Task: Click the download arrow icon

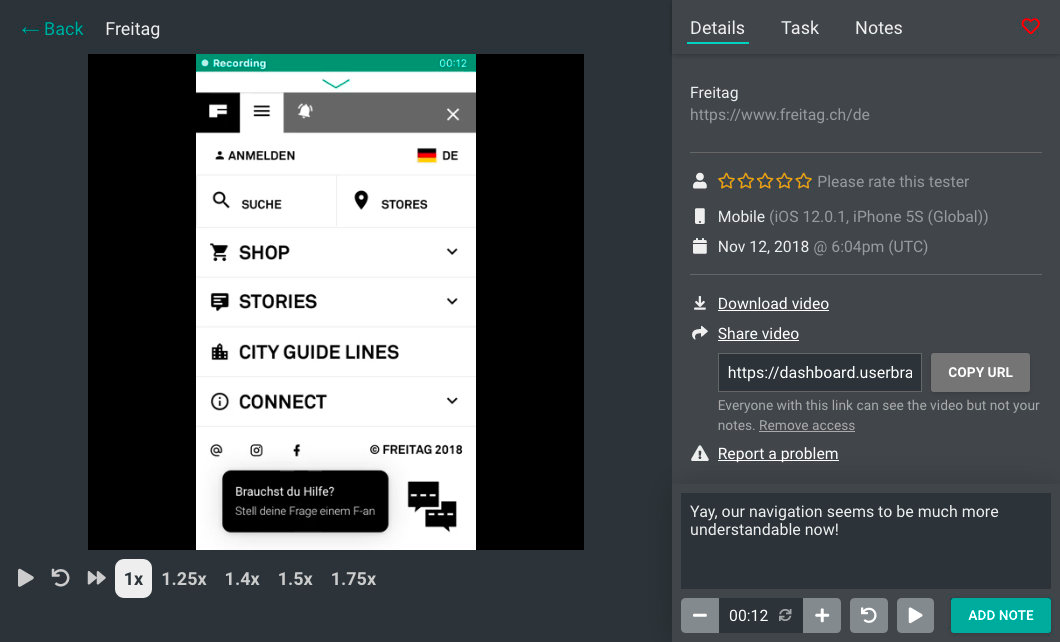Action: click(700, 303)
